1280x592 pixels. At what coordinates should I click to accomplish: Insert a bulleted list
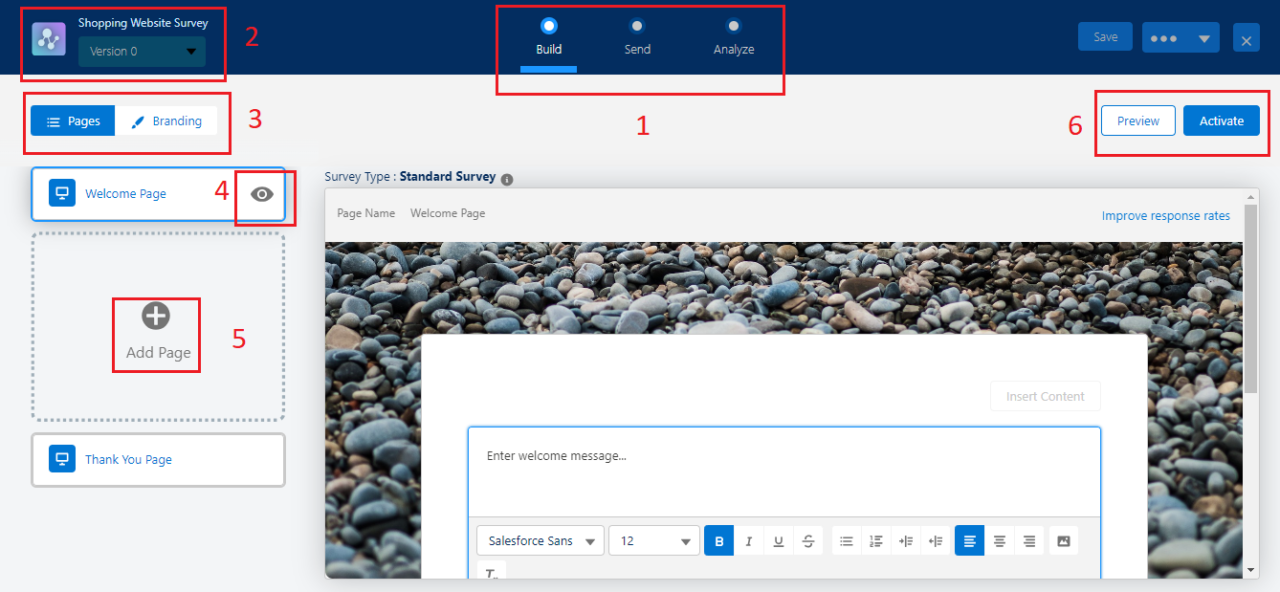point(846,540)
